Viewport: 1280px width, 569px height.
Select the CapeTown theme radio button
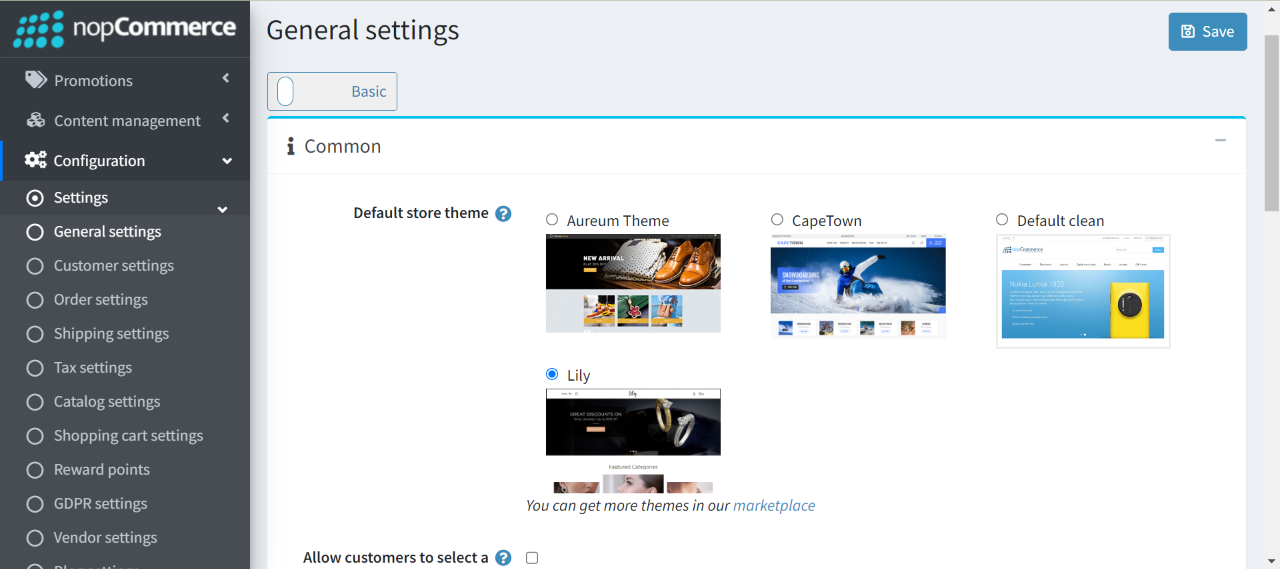(x=777, y=219)
